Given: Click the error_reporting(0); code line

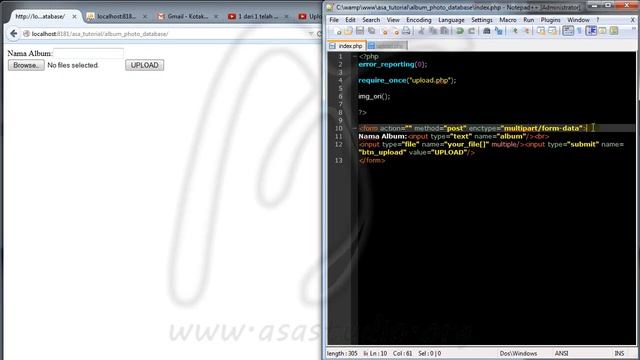Looking at the screenshot, I should pos(393,64).
